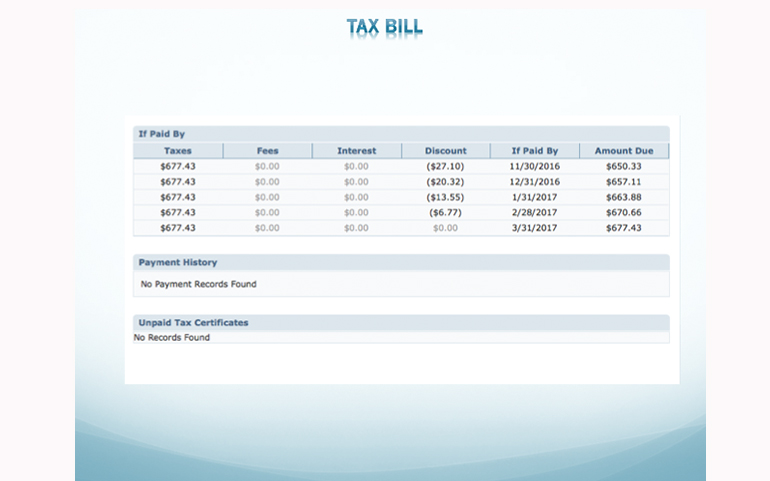Click the Payment History section header
This screenshot has height=481, width=770.
[x=178, y=262]
